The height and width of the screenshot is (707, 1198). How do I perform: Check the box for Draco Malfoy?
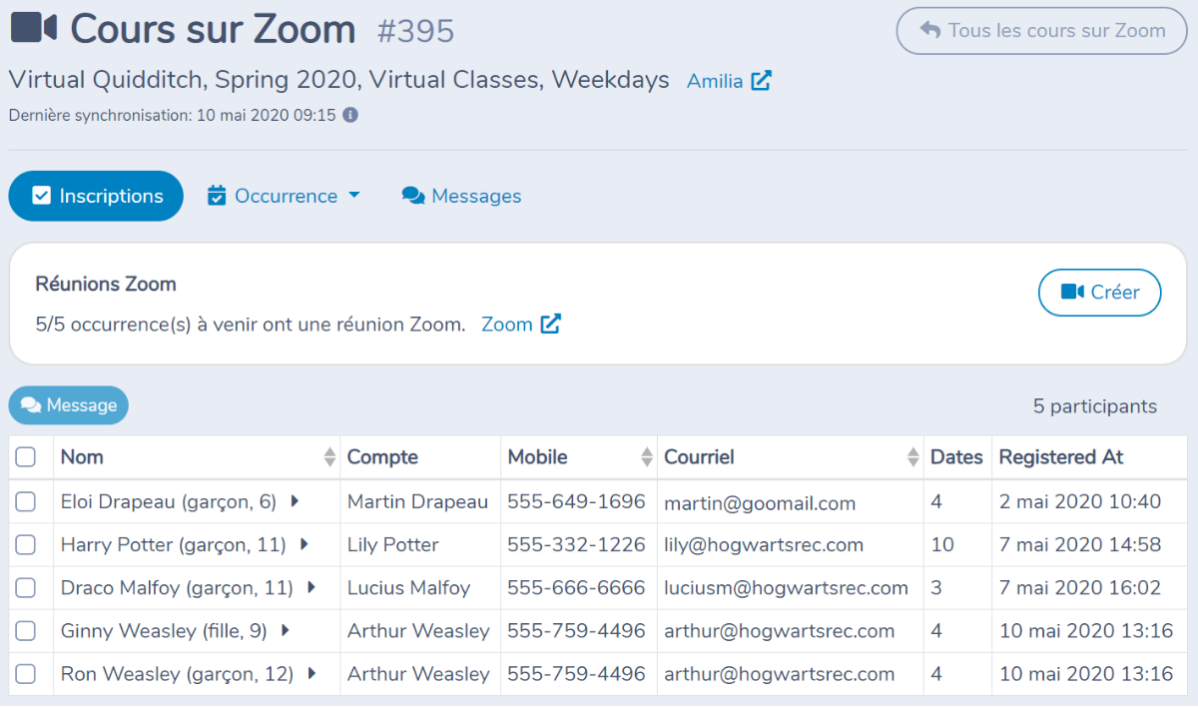pos(26,587)
